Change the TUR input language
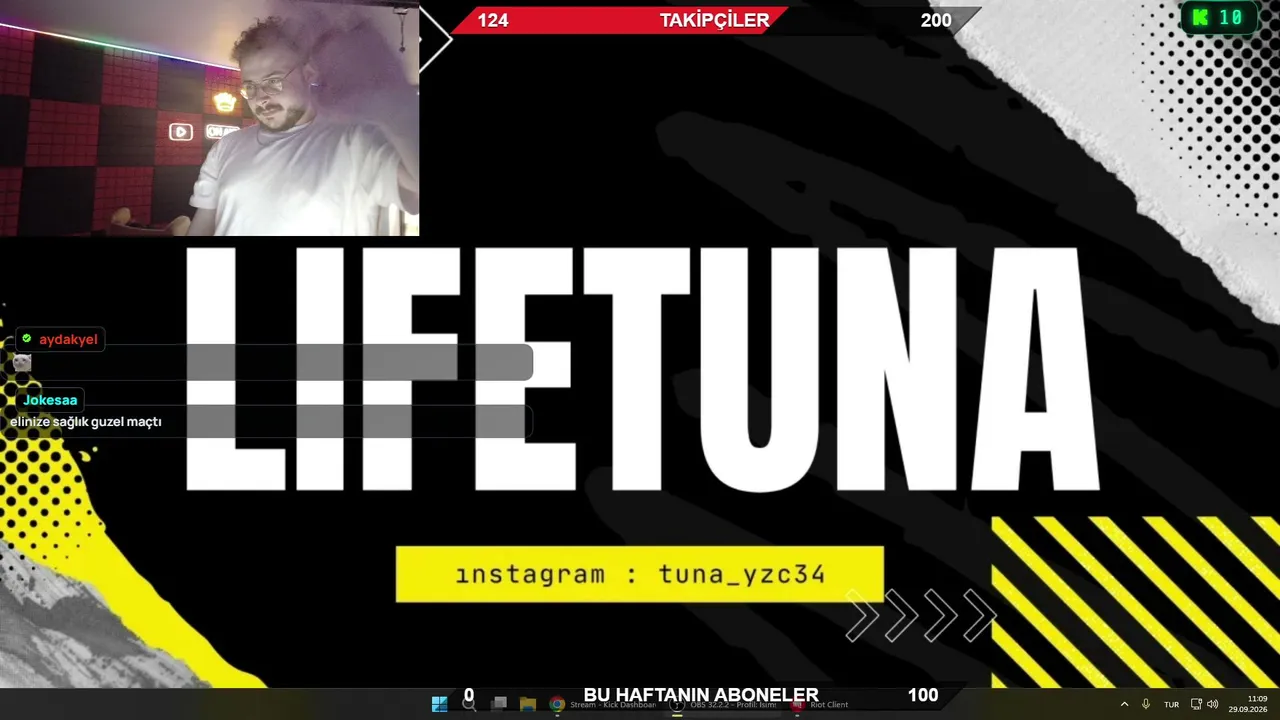 pos(1171,704)
